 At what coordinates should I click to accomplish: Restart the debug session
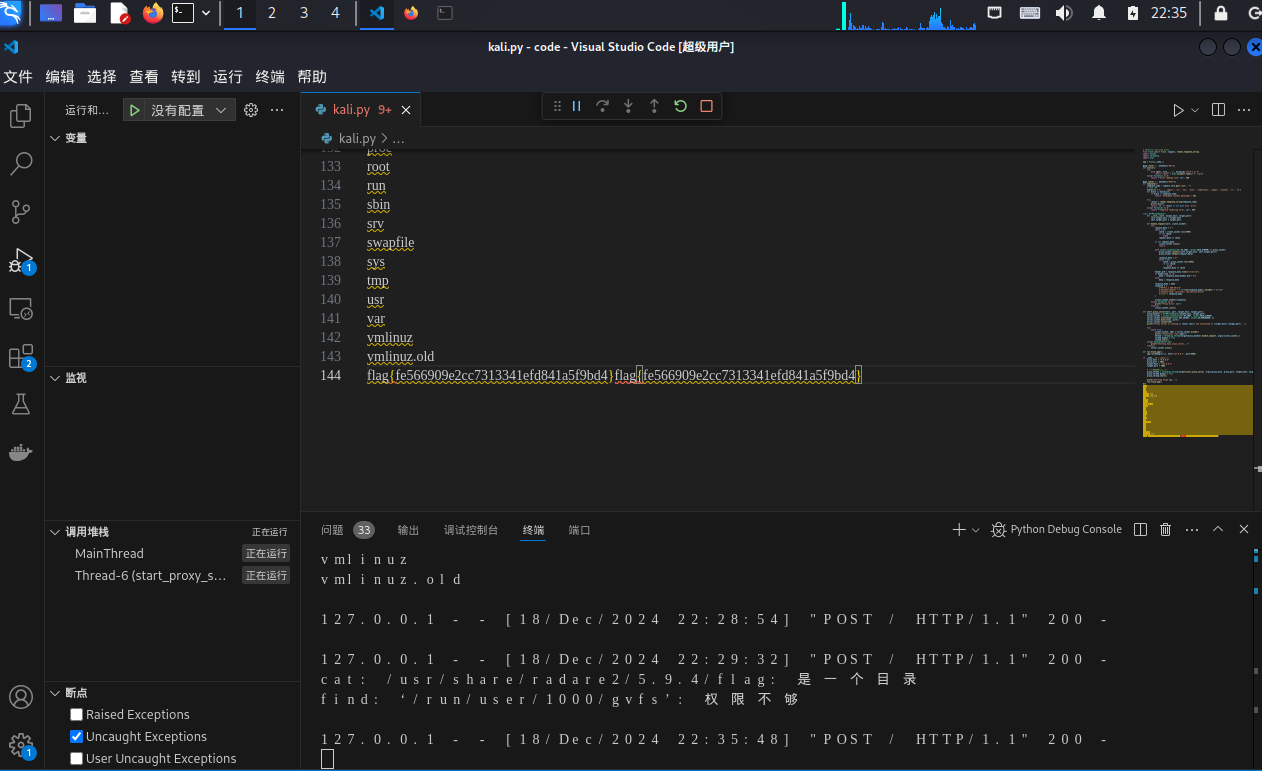click(680, 106)
